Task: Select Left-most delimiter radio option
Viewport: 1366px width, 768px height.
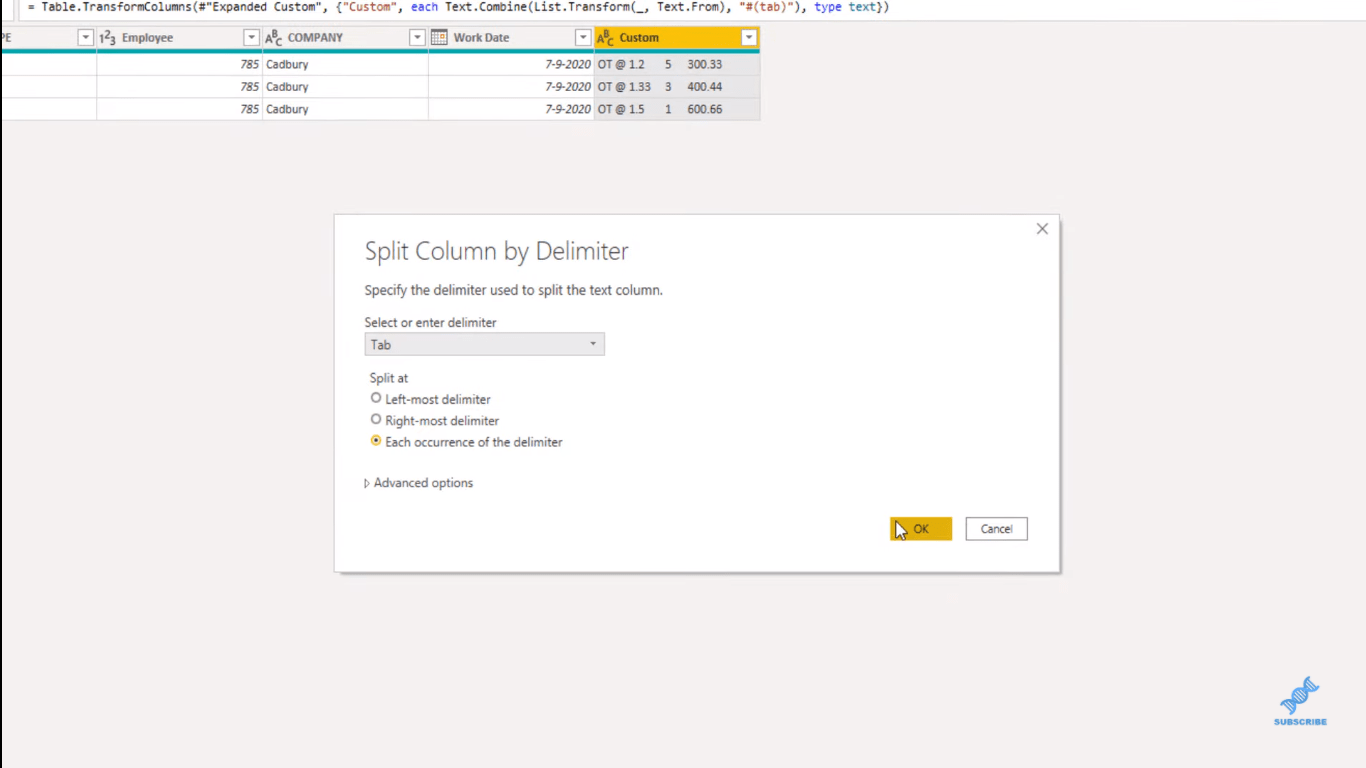Action: coord(376,398)
